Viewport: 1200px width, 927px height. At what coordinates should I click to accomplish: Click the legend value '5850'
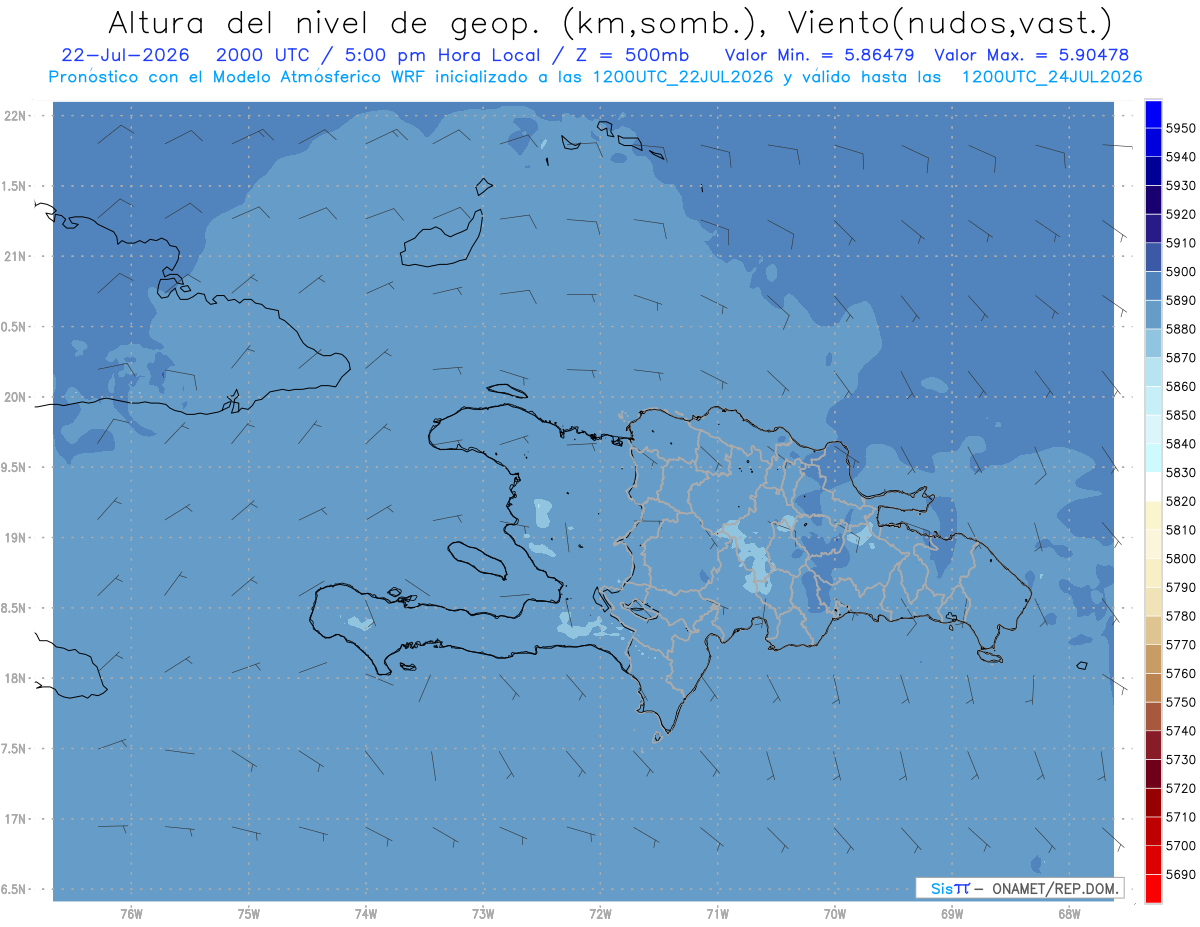click(1181, 415)
